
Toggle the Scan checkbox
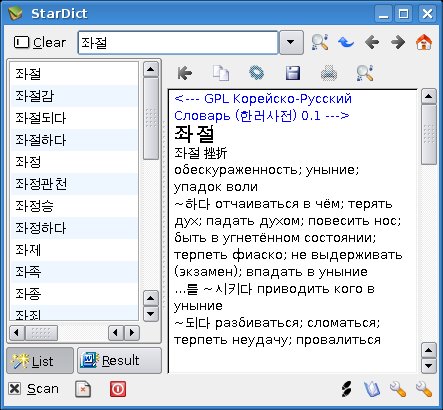pyautogui.click(x=15, y=389)
